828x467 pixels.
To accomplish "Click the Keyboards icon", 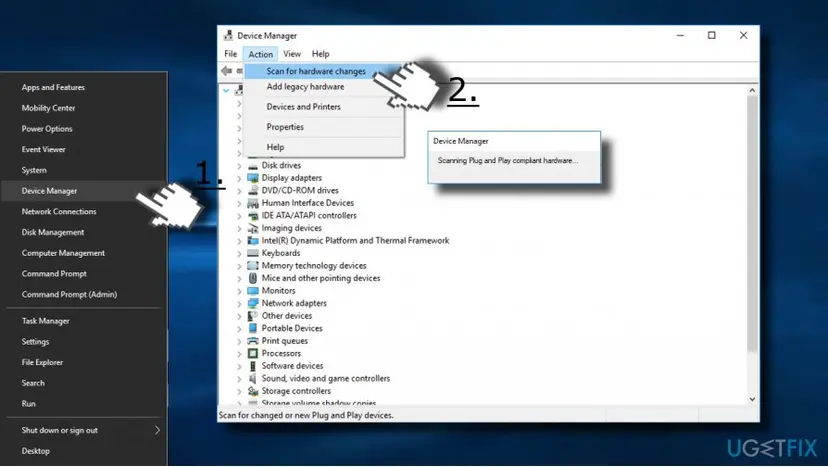I will 253,253.
